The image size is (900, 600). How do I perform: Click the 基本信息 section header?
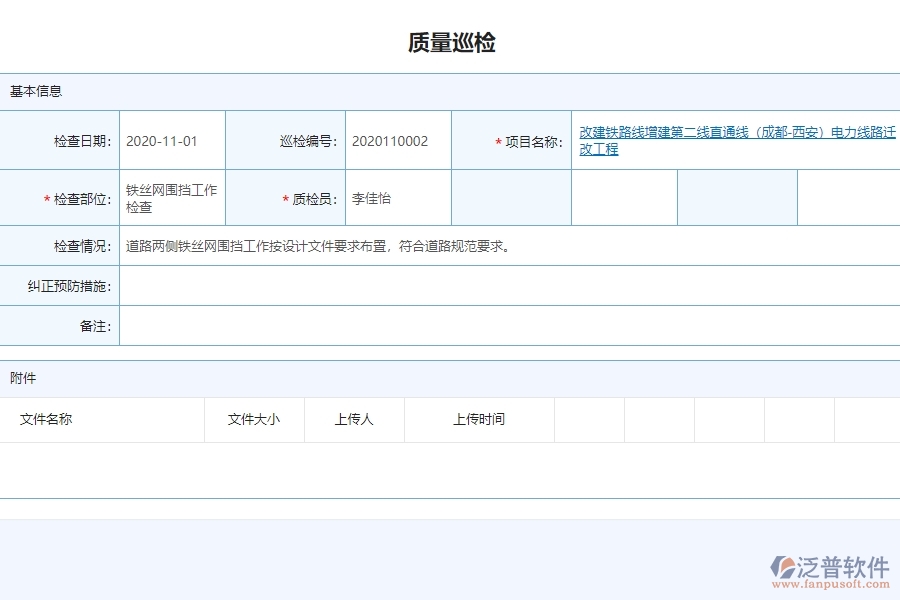tap(36, 91)
